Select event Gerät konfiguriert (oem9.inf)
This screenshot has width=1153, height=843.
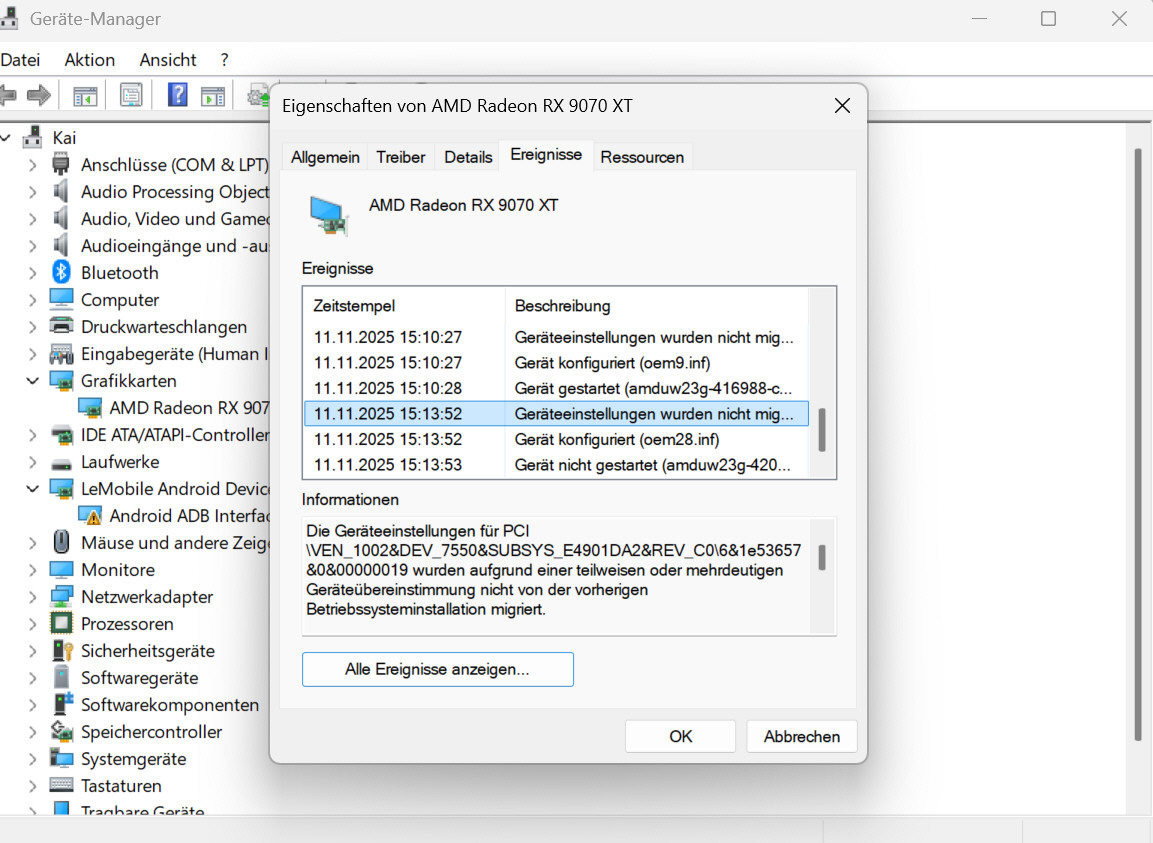point(557,363)
